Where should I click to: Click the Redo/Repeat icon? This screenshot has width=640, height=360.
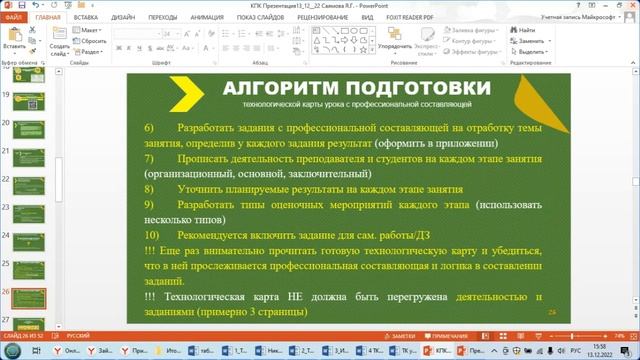click(54, 5)
